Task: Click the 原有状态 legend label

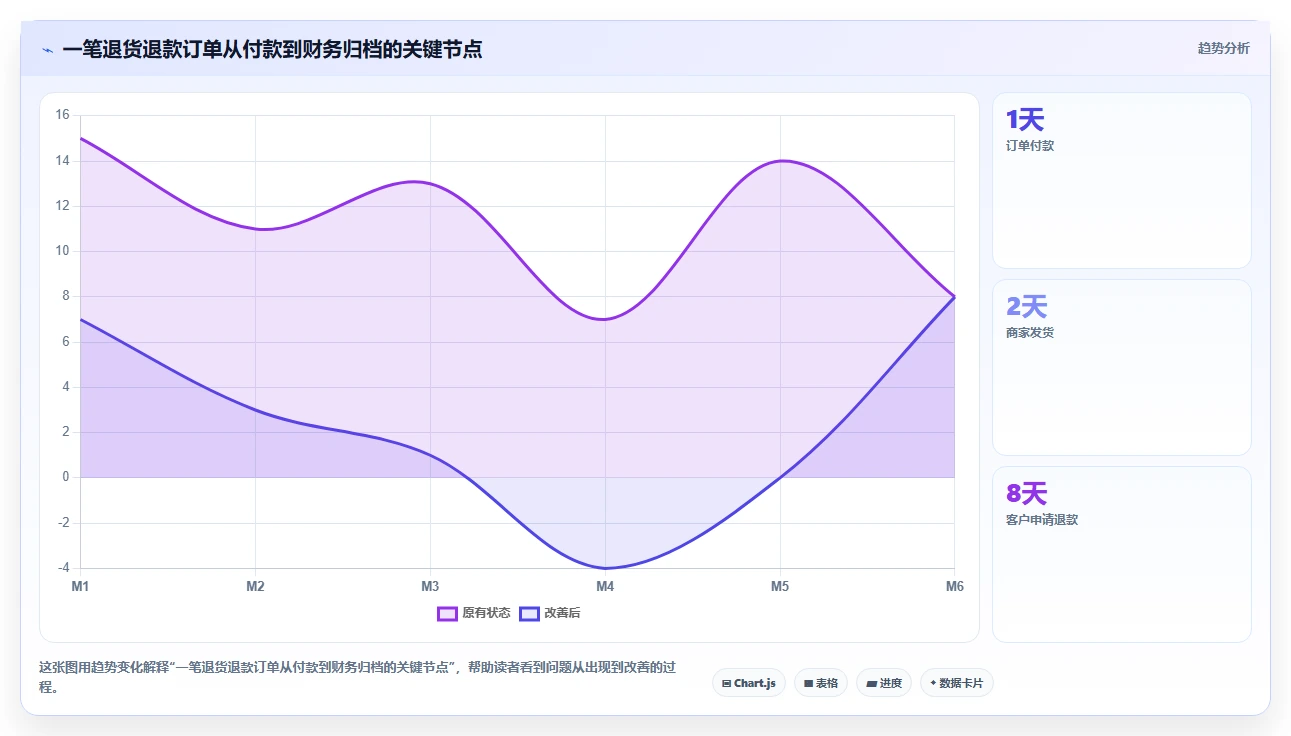Action: [x=486, y=613]
